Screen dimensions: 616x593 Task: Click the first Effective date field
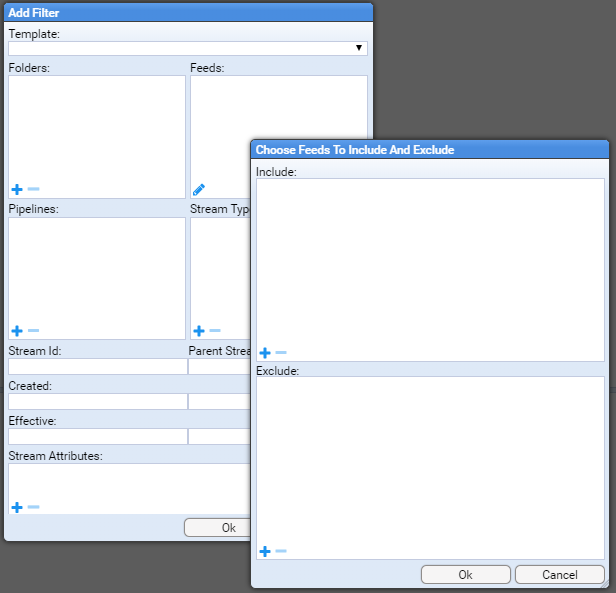tap(97, 436)
